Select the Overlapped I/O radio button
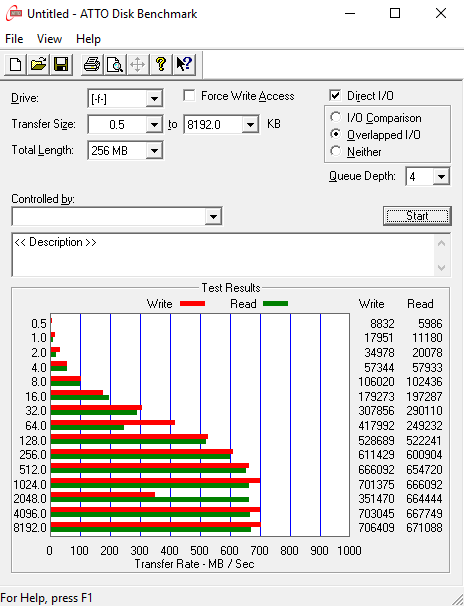Viewport: 464px width, 606px height. tap(336, 134)
